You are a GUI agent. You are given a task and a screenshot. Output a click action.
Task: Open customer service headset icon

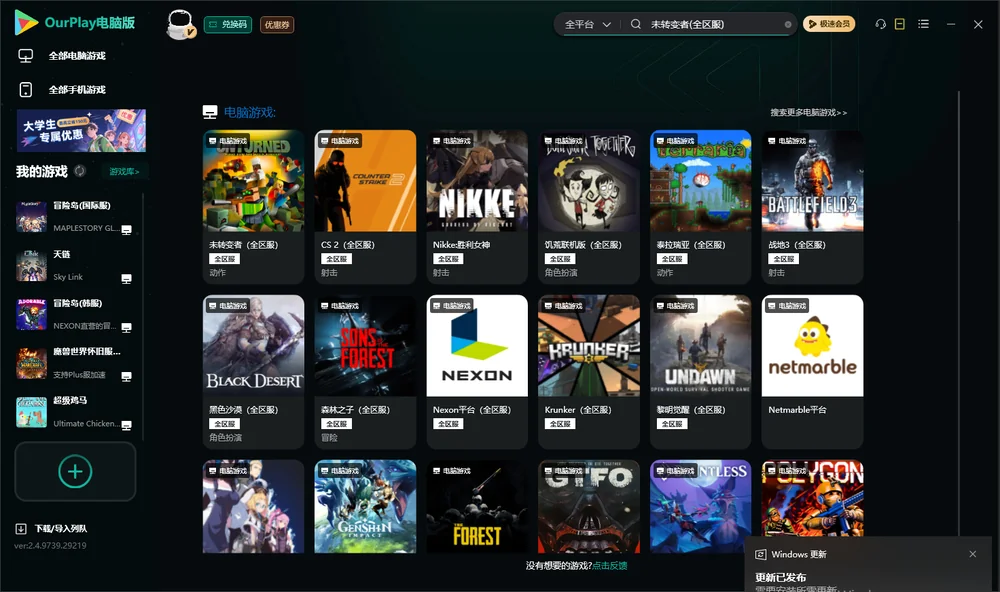point(881,24)
